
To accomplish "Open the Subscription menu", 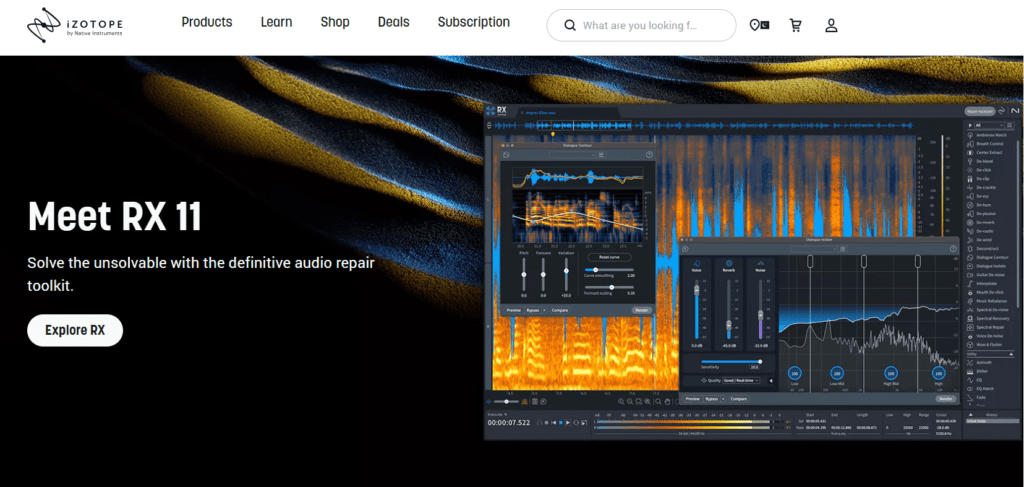I will pyautogui.click(x=473, y=22).
